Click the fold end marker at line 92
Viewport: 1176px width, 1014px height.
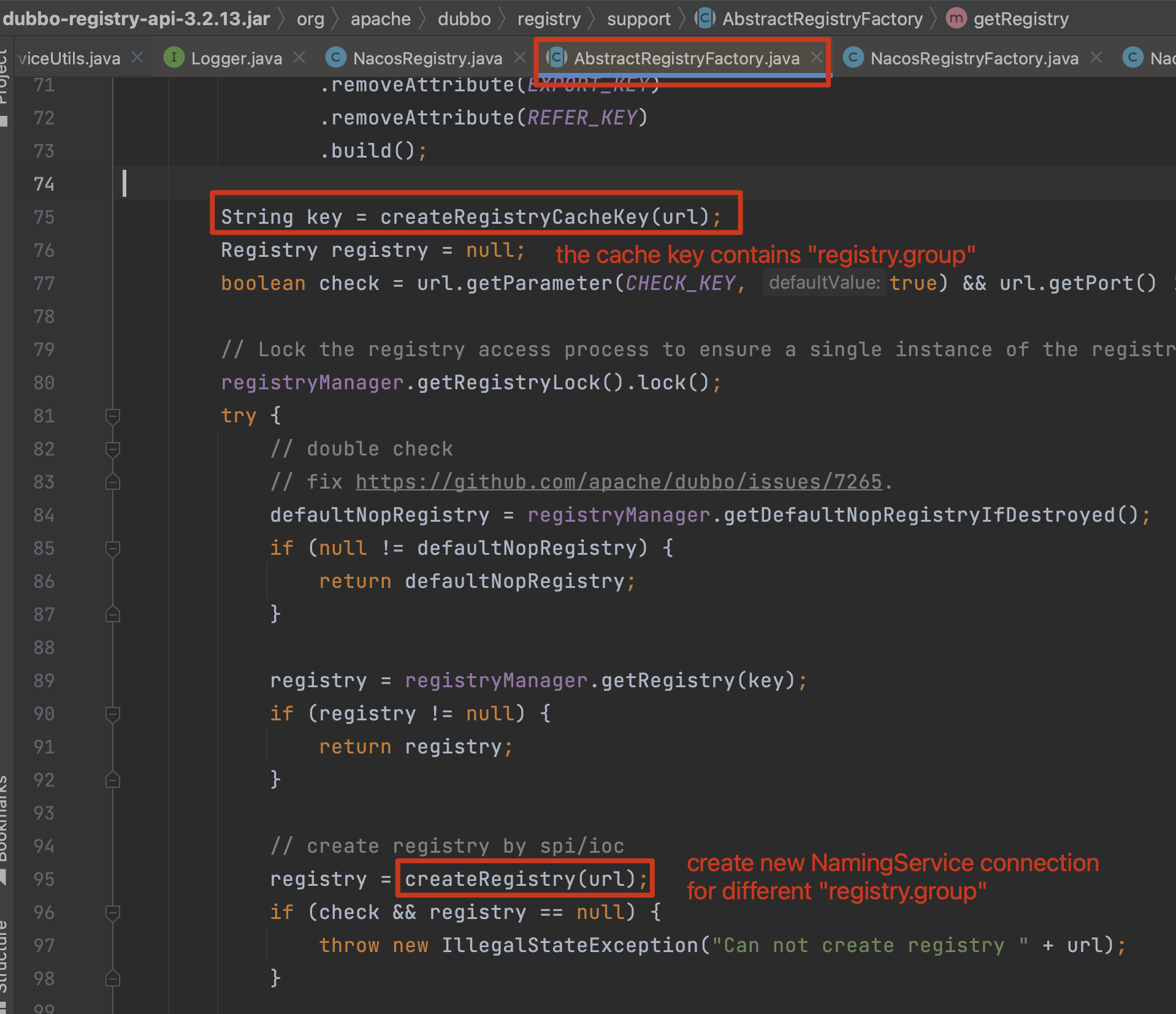pos(113,780)
